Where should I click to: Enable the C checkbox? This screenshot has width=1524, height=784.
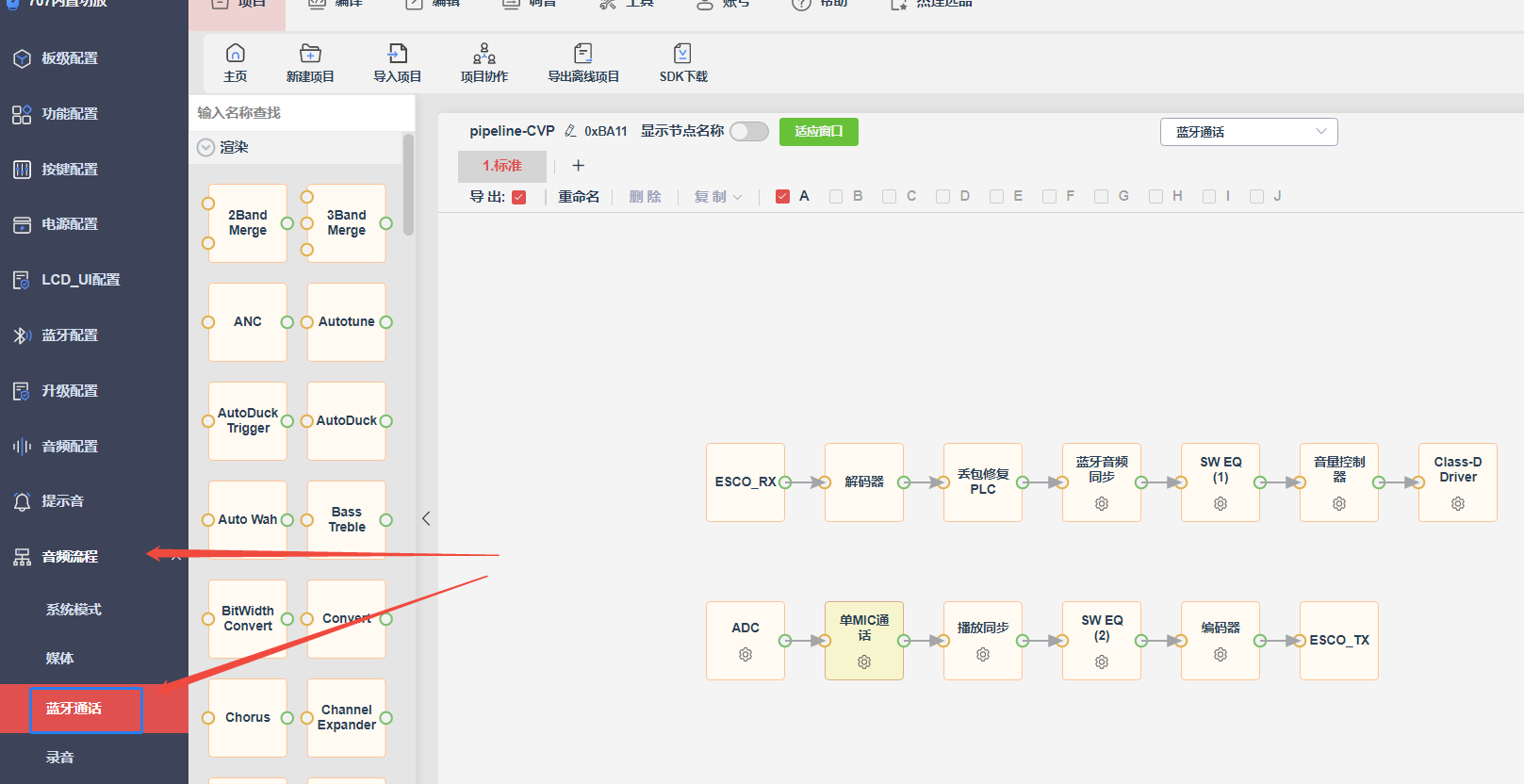pos(889,196)
